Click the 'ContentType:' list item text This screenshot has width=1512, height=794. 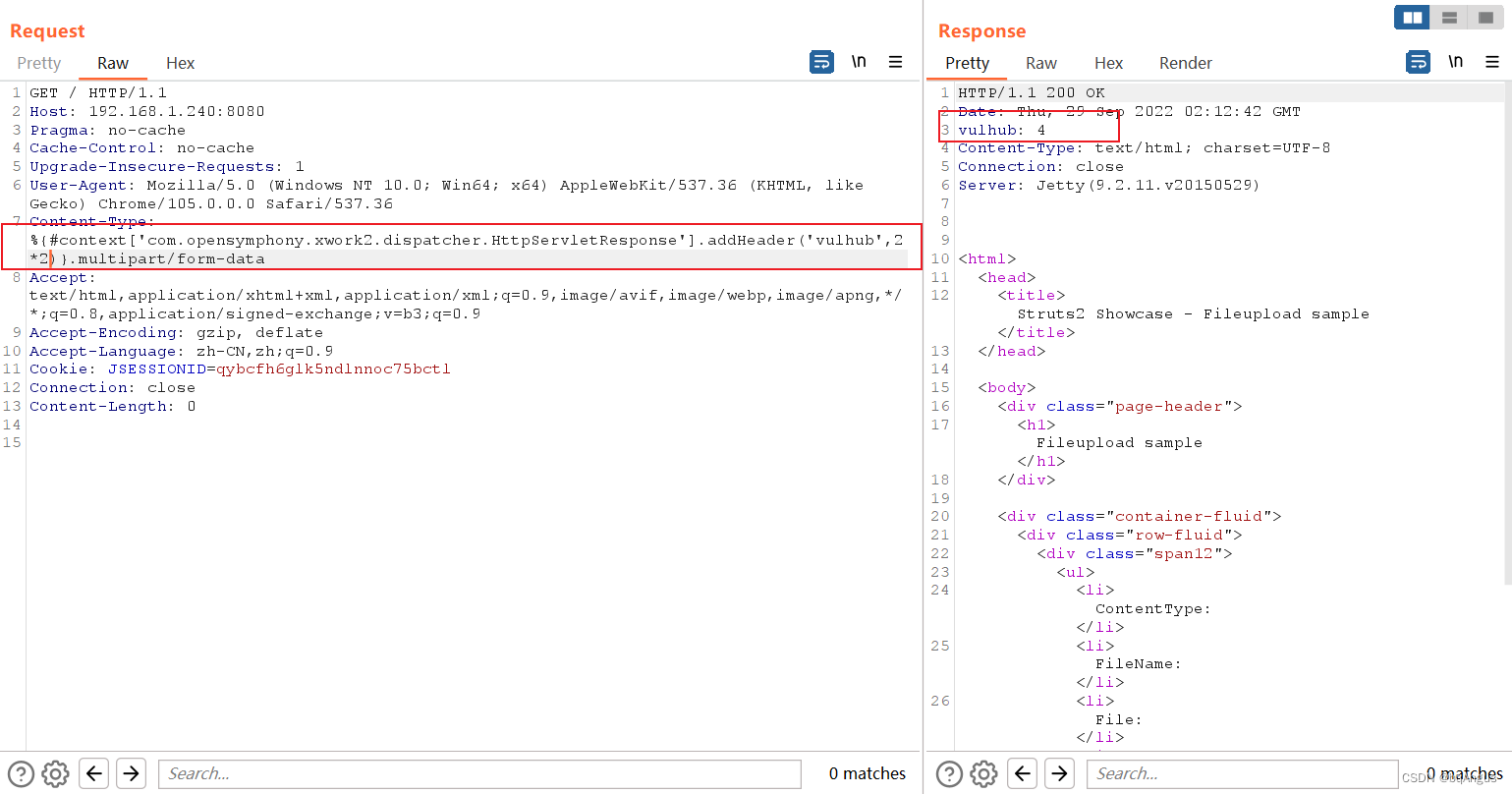(1153, 609)
